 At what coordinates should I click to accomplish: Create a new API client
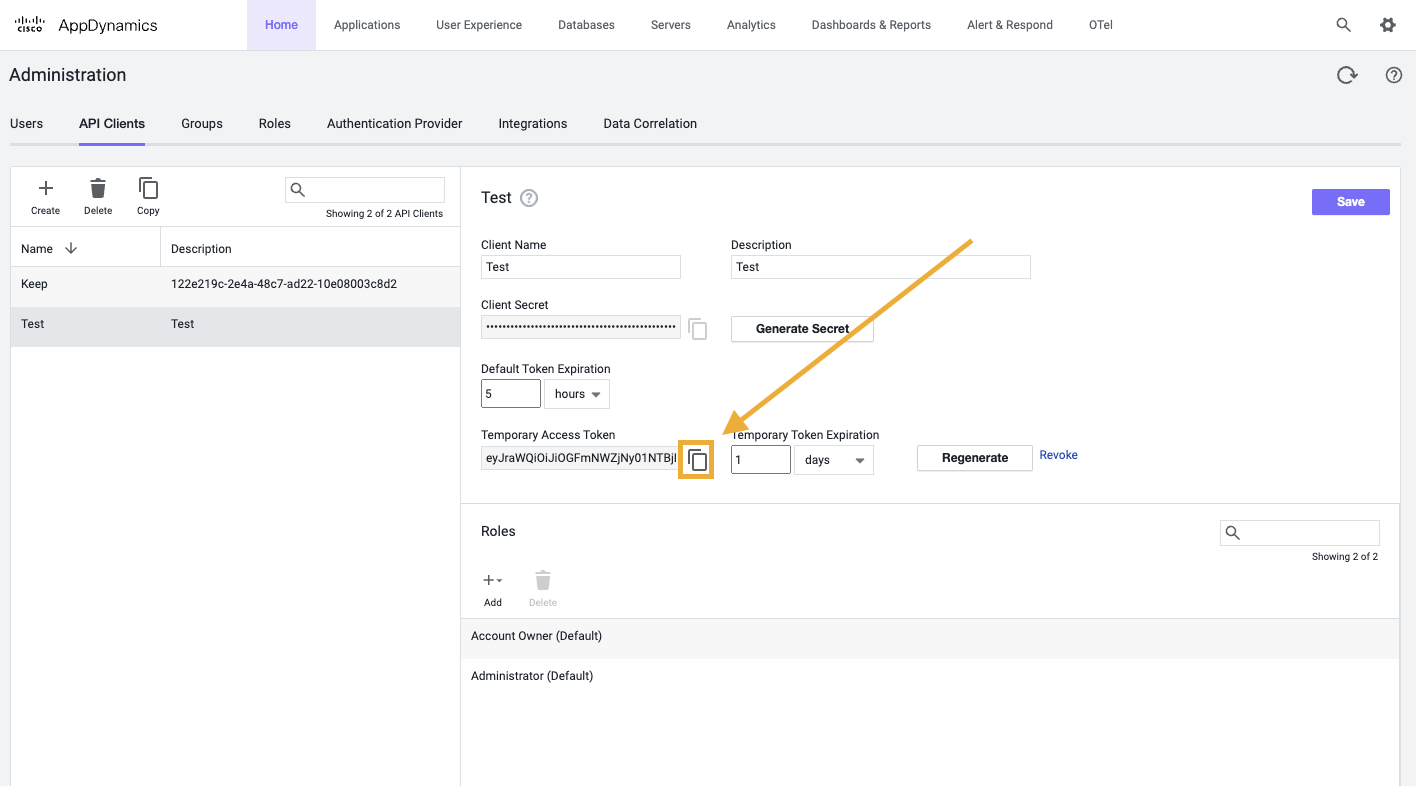pyautogui.click(x=45, y=196)
